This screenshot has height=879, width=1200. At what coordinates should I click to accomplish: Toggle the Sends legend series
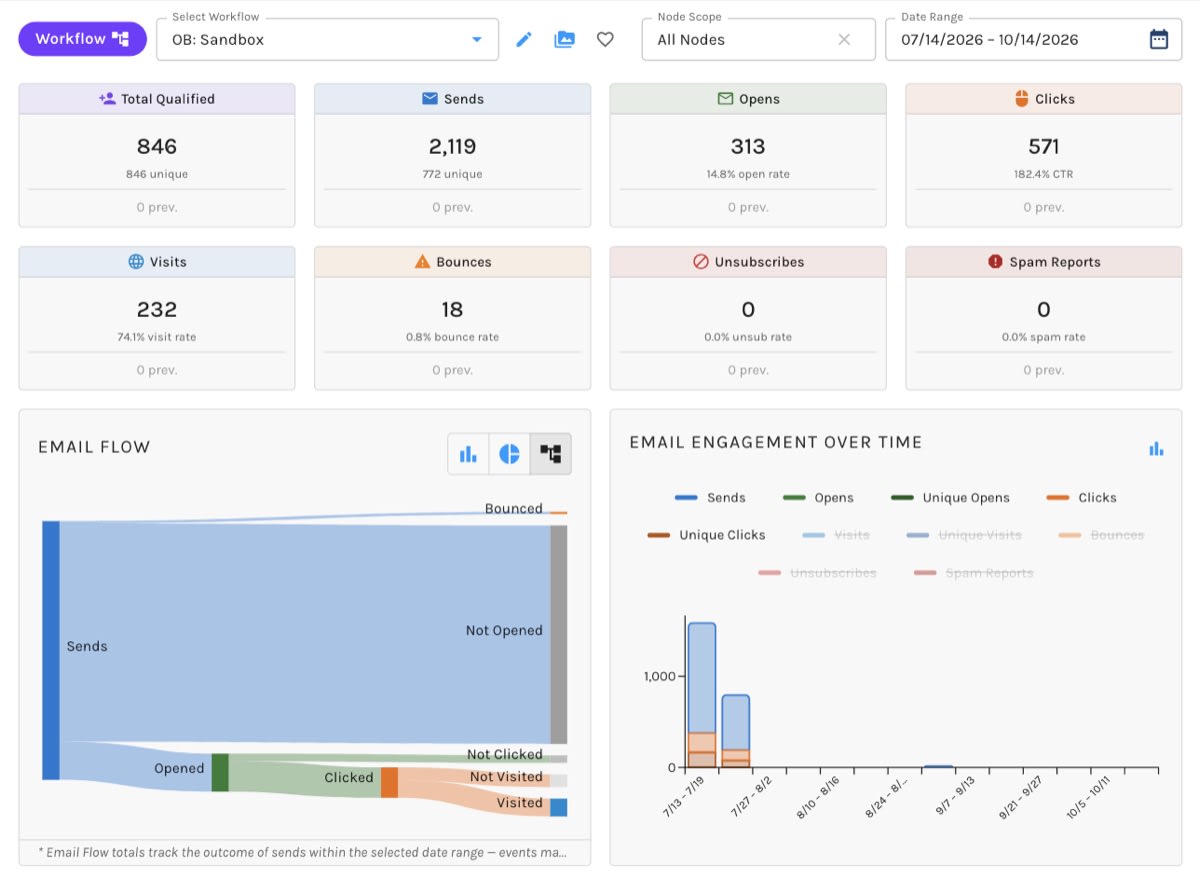pos(710,498)
